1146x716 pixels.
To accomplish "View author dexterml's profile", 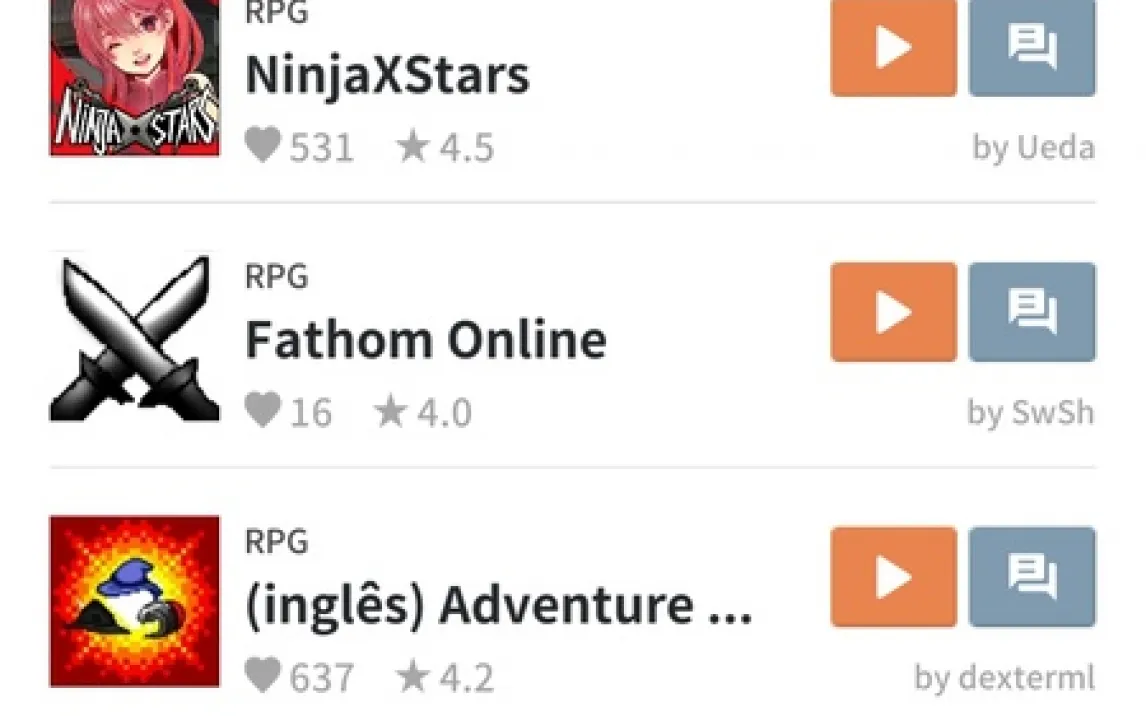I will (x=1005, y=677).
